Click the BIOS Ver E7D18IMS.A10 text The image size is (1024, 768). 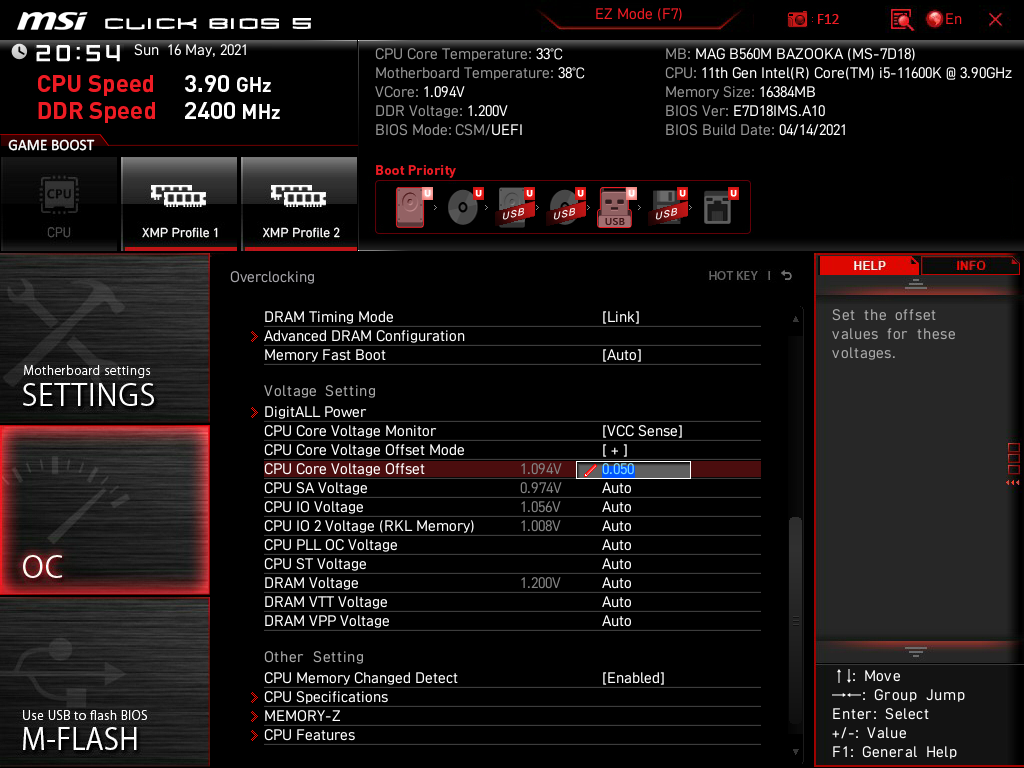[x=745, y=111]
